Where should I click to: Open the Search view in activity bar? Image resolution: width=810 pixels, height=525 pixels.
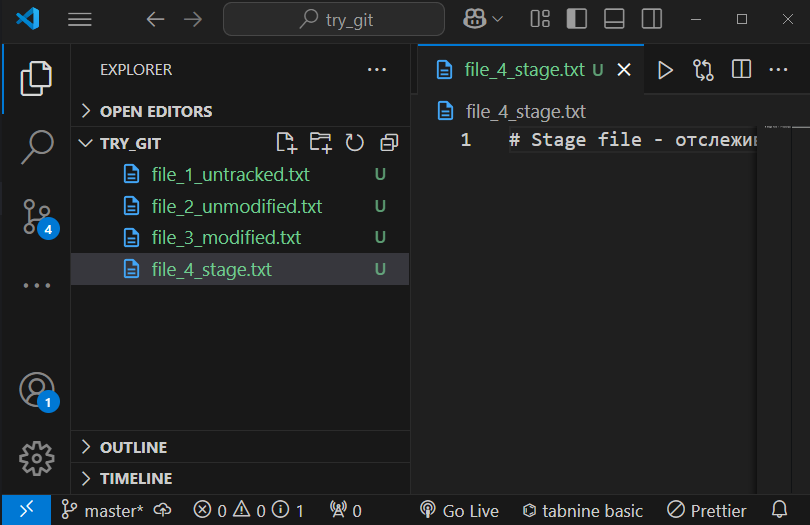click(x=37, y=147)
